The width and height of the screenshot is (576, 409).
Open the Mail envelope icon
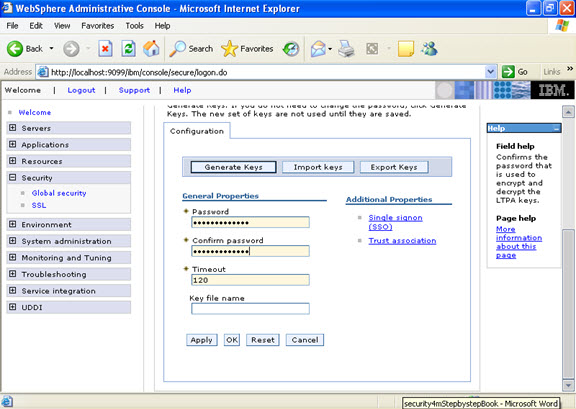tap(318, 49)
